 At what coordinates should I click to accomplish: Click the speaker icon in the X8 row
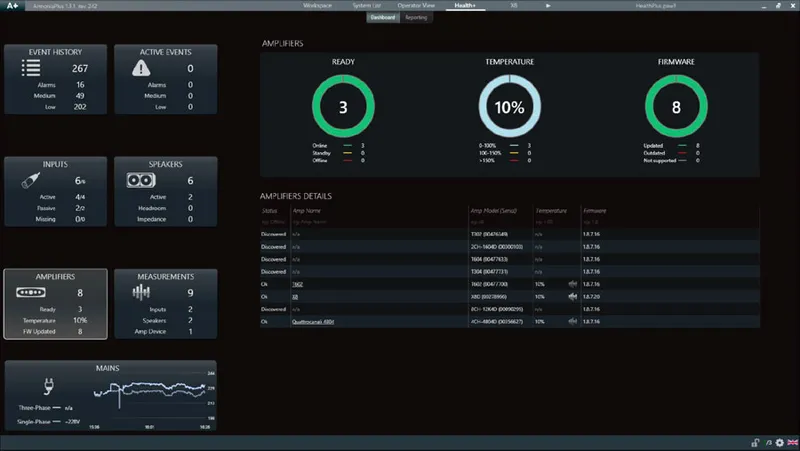click(572, 296)
